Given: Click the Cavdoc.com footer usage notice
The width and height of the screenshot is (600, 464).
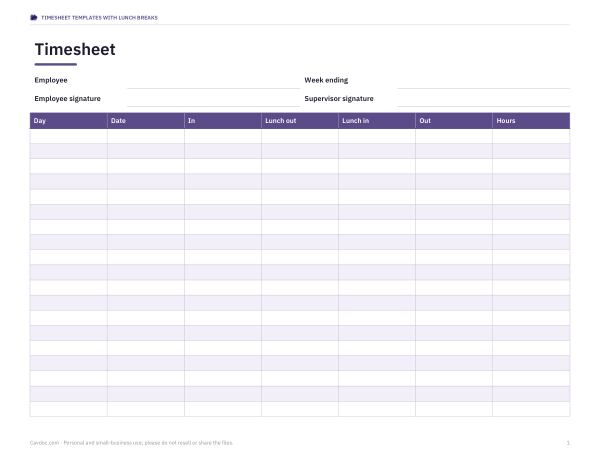Looking at the screenshot, I should pyautogui.click(x=131, y=443).
